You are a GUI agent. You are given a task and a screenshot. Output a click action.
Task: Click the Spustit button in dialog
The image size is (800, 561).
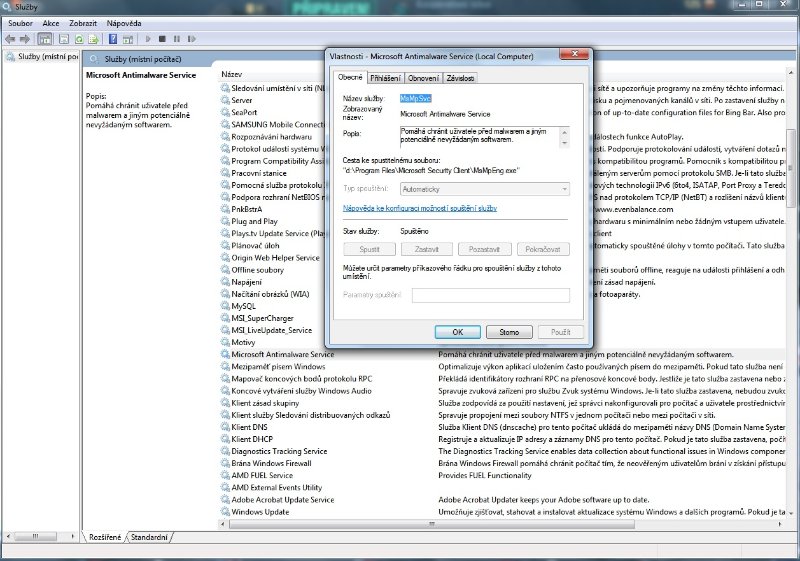[x=369, y=249]
